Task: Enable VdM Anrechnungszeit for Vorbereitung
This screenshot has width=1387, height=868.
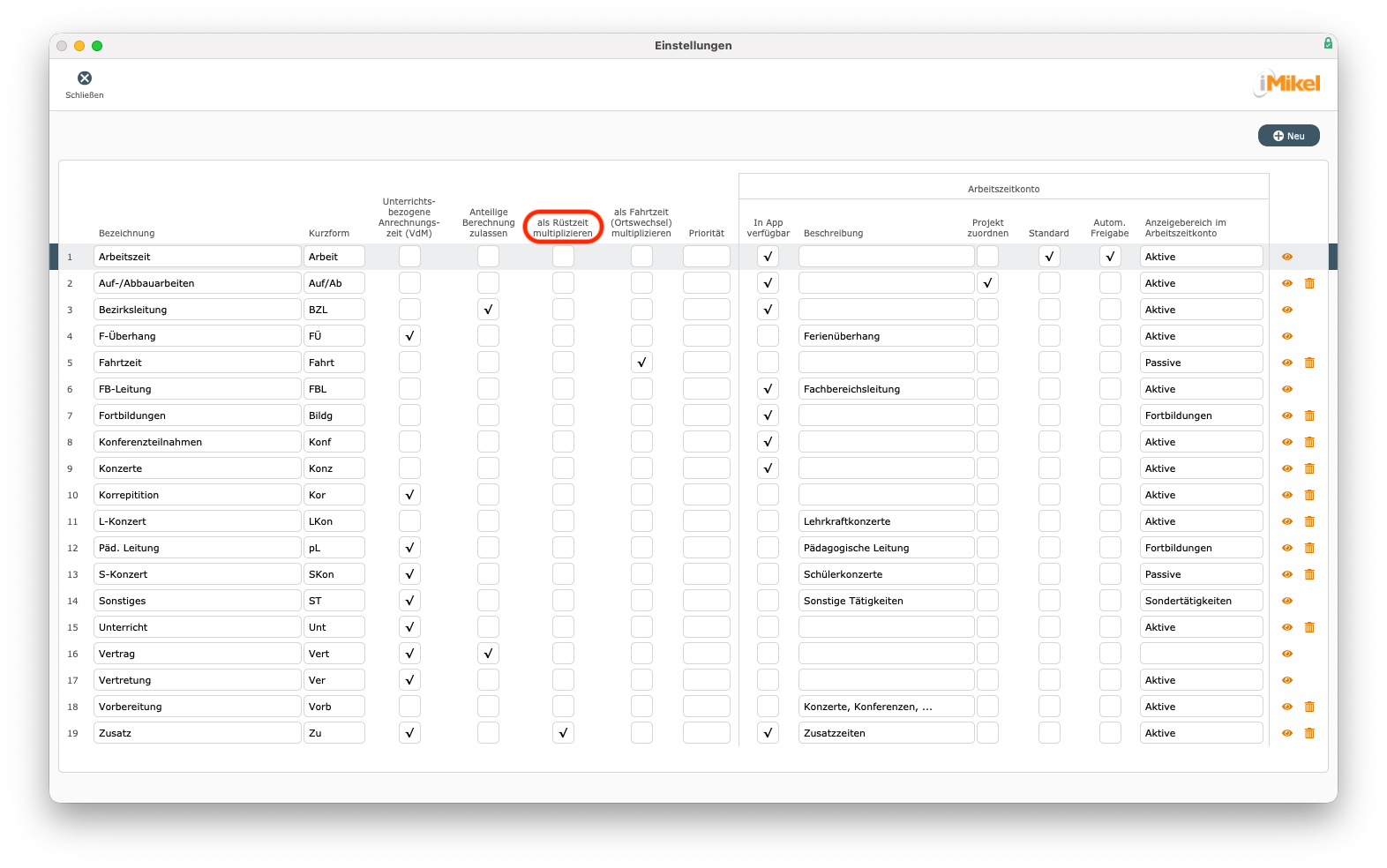Action: (x=409, y=707)
